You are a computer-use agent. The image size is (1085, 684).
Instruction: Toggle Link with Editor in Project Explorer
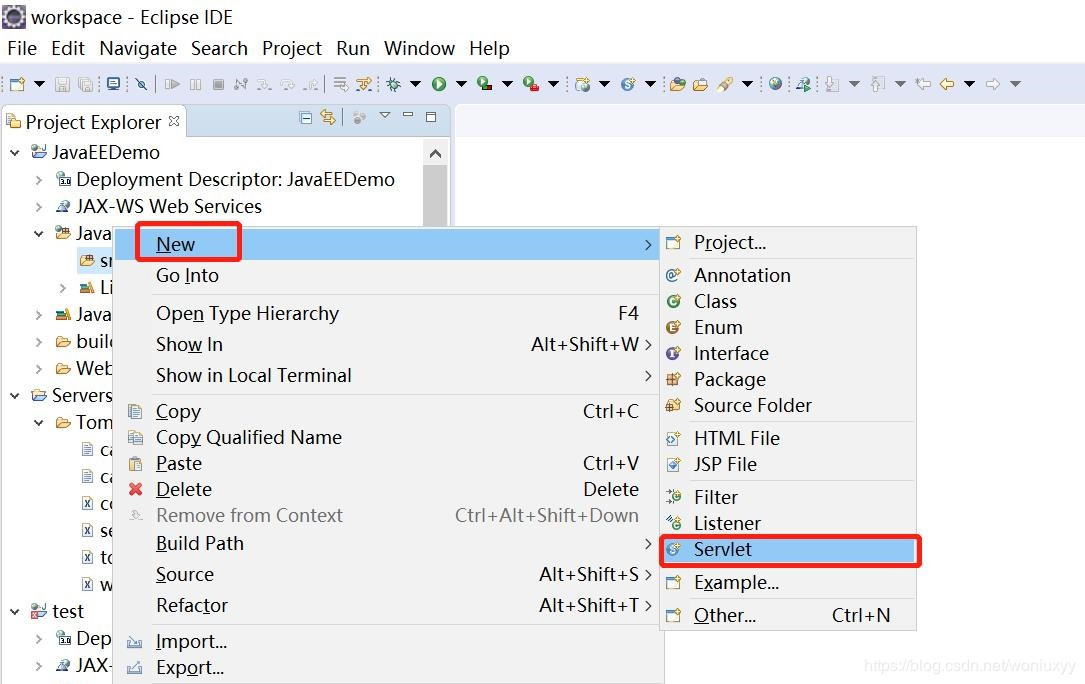[328, 118]
